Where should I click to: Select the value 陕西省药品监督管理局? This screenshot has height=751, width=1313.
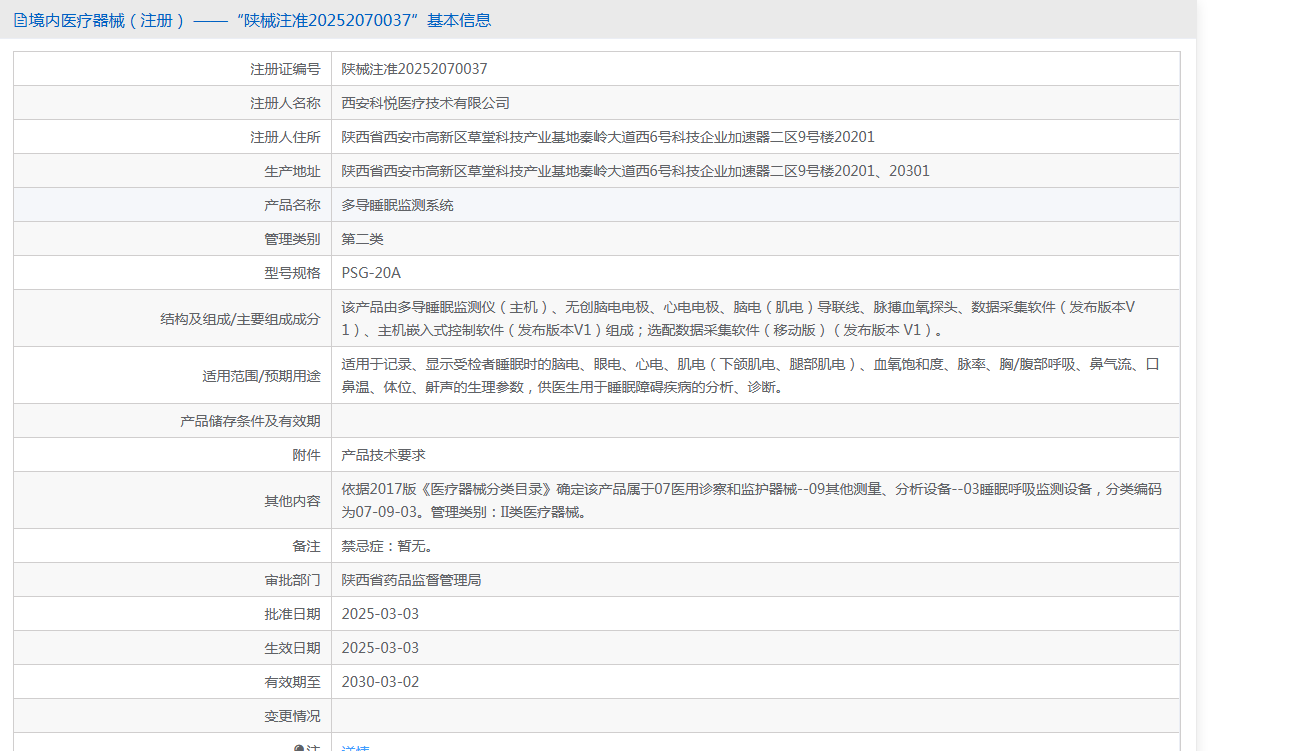[412, 580]
